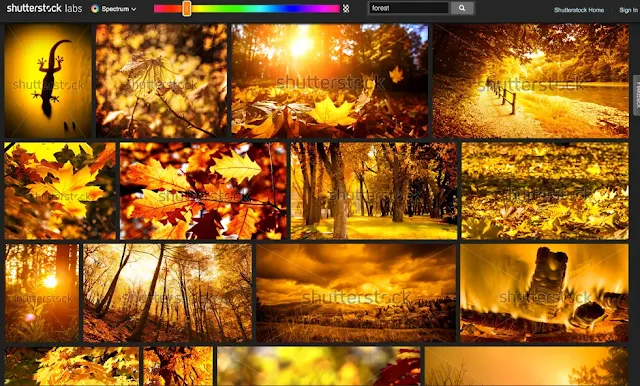Click the magnifying glass search button
Viewport: 640px width, 386px height.
462,8
